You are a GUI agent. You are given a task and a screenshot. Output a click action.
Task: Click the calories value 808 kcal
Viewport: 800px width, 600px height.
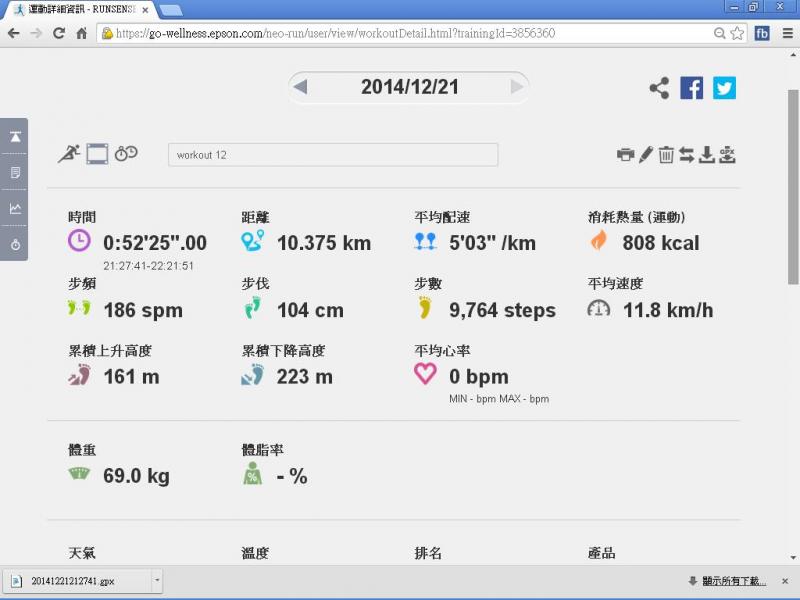pos(661,243)
